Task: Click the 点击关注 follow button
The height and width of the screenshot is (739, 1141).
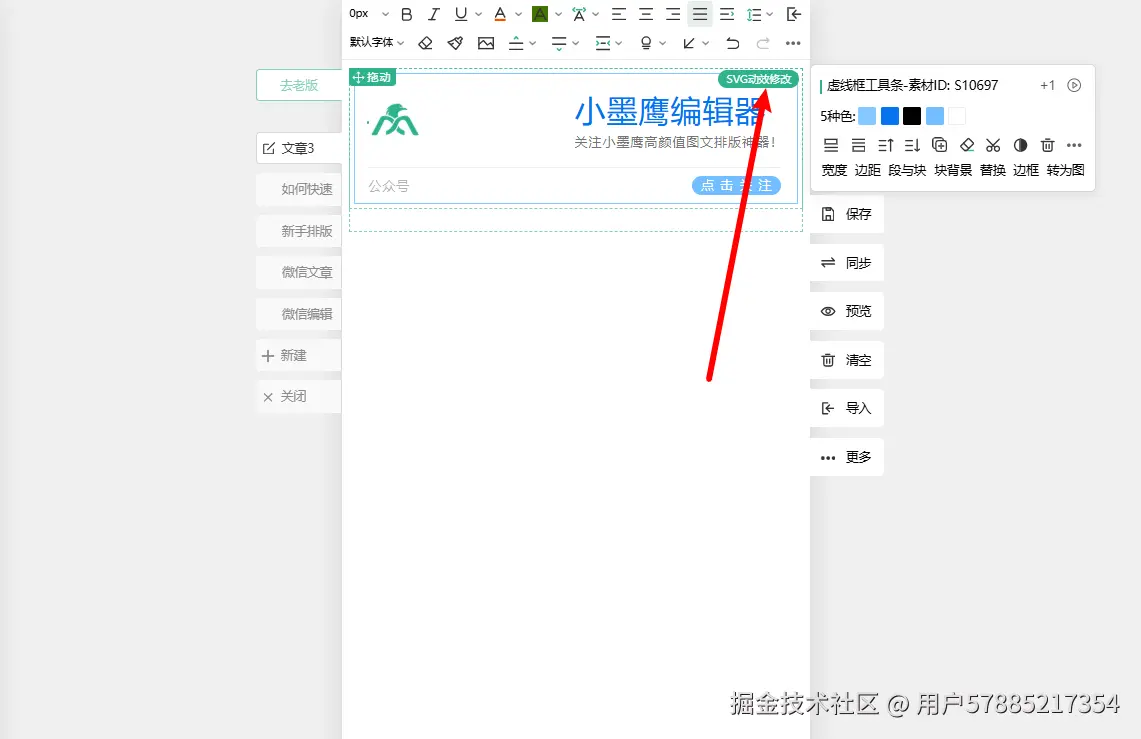Action: (736, 185)
